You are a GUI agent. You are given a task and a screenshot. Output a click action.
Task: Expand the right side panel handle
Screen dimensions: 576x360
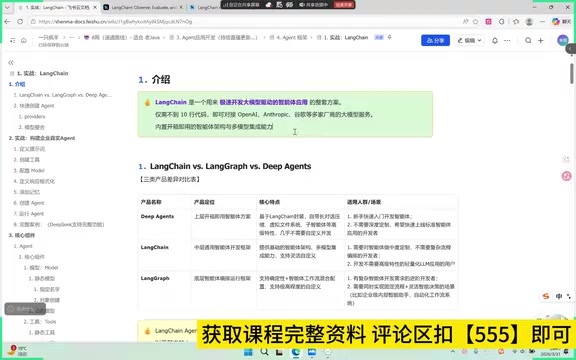tap(570, 48)
